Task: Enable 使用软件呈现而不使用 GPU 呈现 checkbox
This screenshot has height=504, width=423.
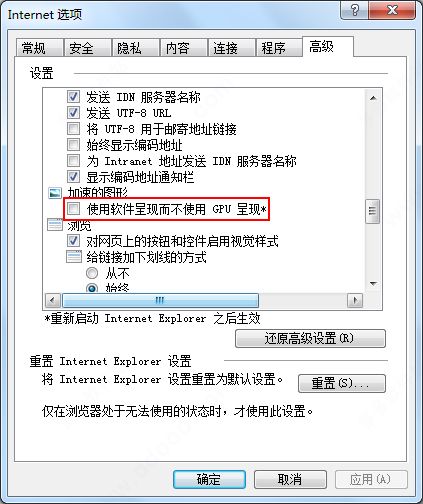Action: (x=73, y=209)
